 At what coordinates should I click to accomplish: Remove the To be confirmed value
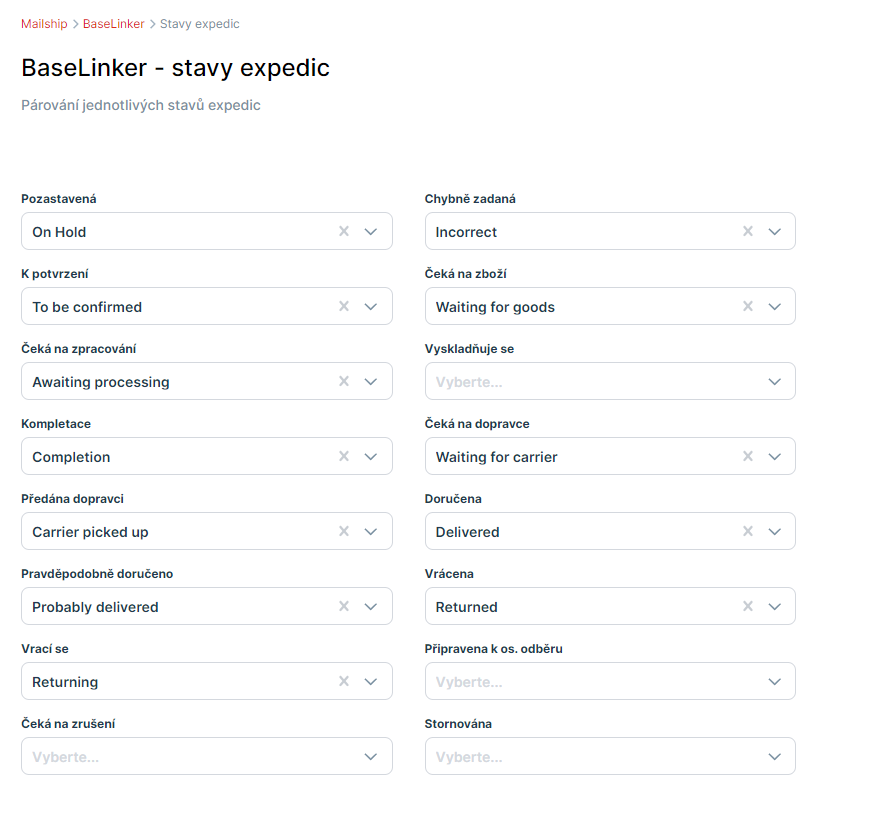coord(344,306)
